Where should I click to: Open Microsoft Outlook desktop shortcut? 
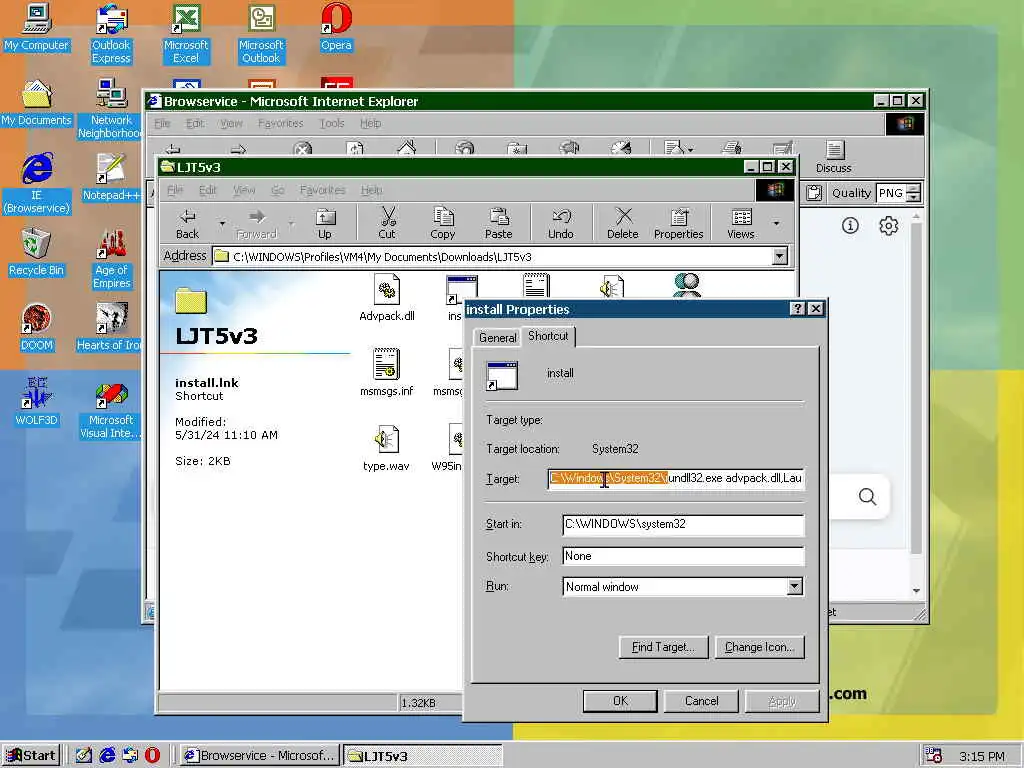pyautogui.click(x=261, y=33)
